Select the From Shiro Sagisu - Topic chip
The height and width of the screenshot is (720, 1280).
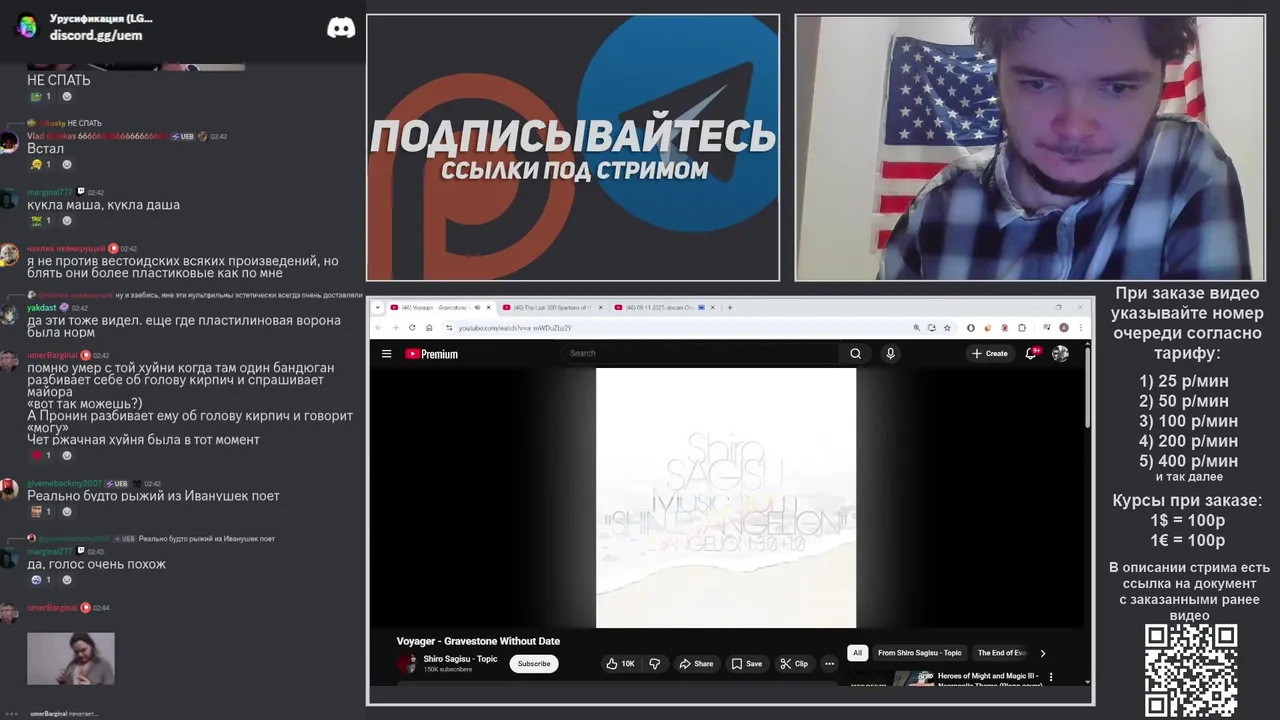pyautogui.click(x=920, y=653)
